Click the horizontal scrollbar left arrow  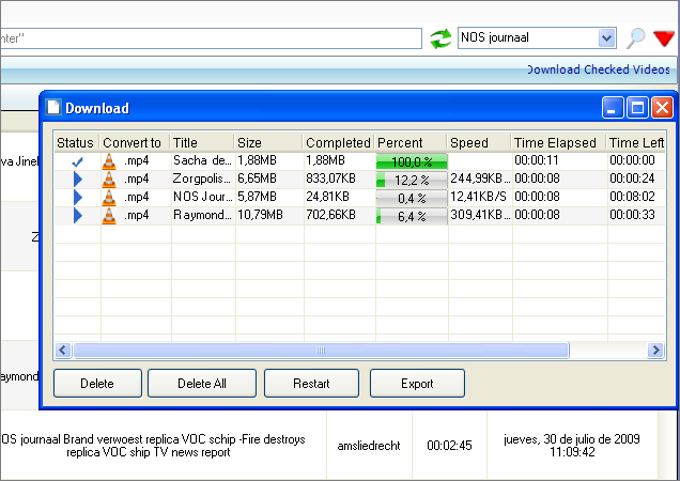[63, 350]
